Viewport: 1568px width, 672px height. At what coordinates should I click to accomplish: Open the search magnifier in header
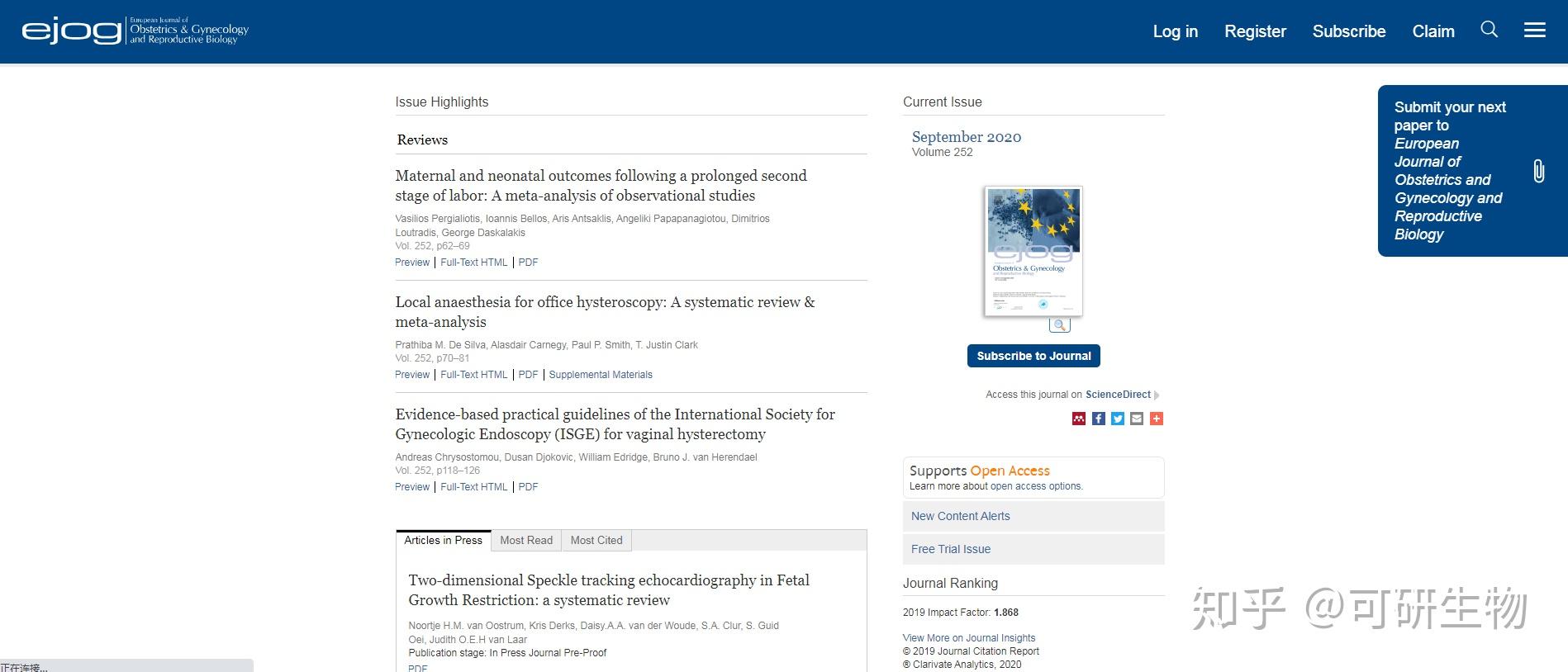(x=1489, y=30)
